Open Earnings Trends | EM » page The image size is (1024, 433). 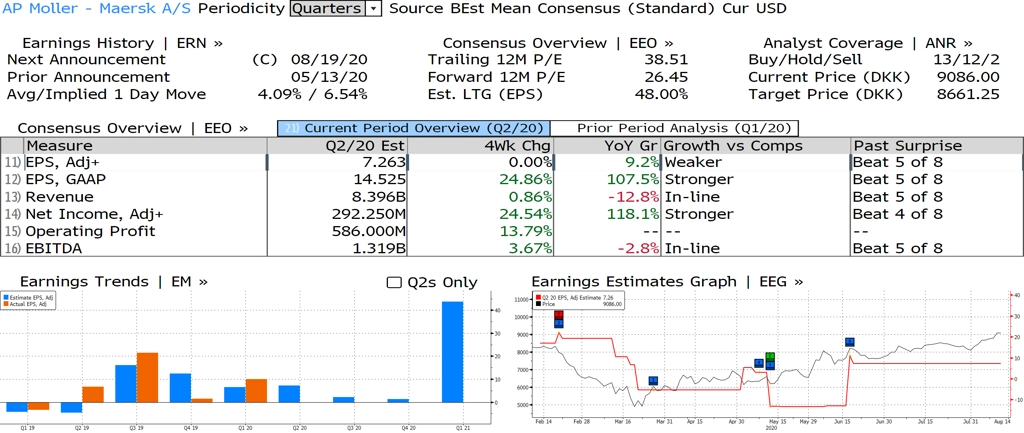[x=114, y=281]
